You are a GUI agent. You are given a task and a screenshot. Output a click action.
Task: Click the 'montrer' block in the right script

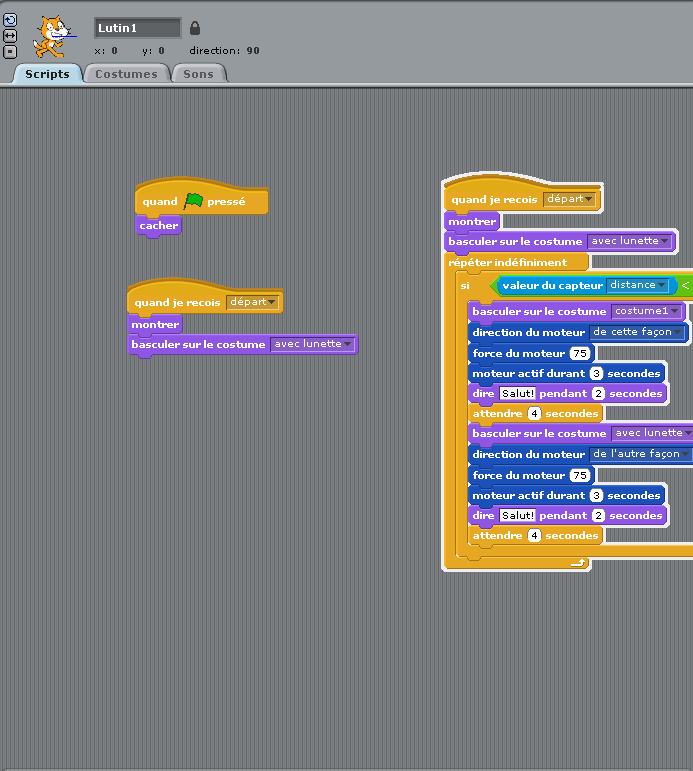click(472, 222)
